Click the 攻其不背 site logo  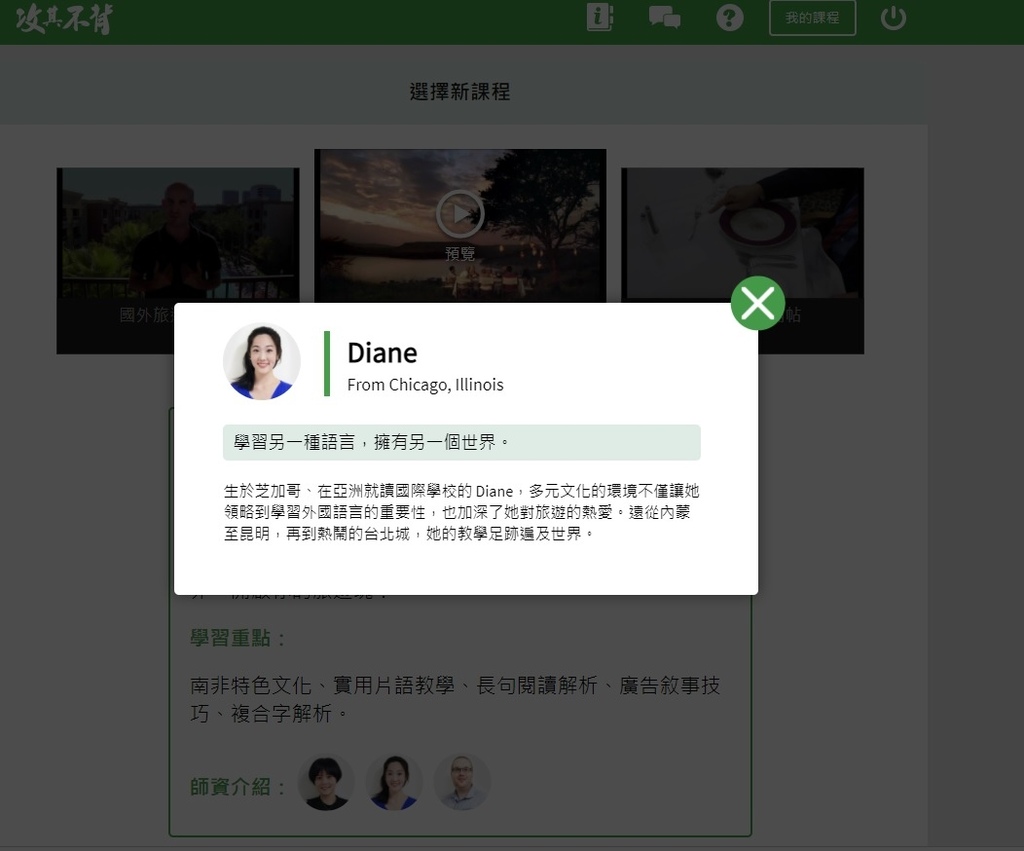coord(64,18)
